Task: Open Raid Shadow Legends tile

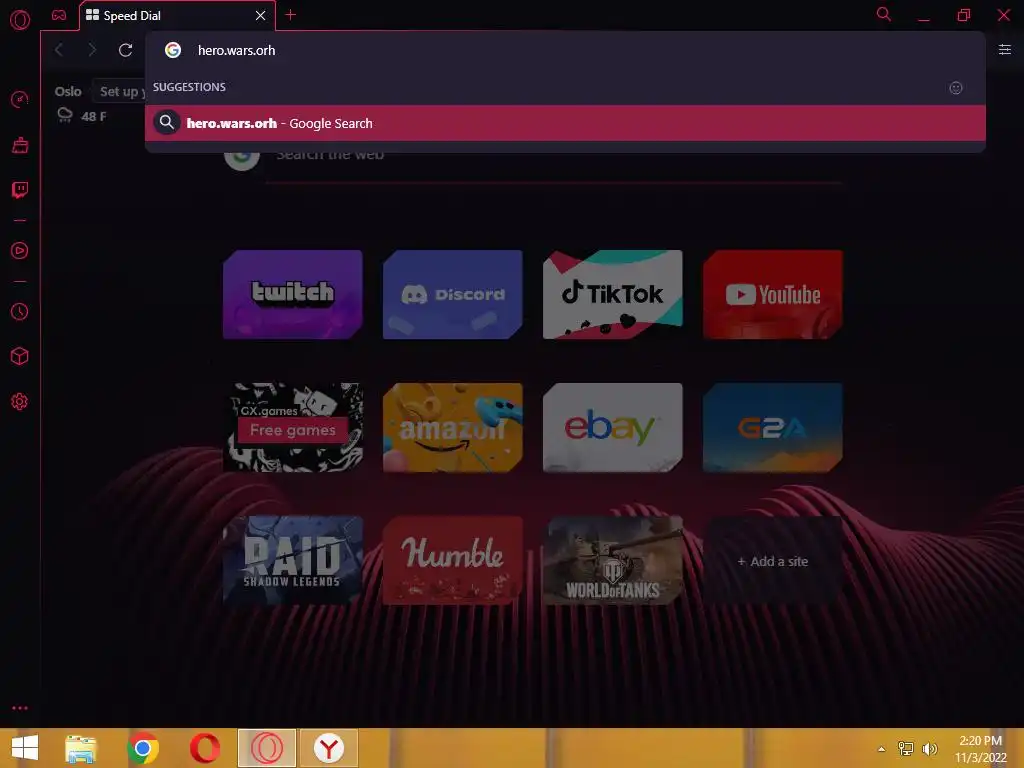Action: pyautogui.click(x=293, y=561)
